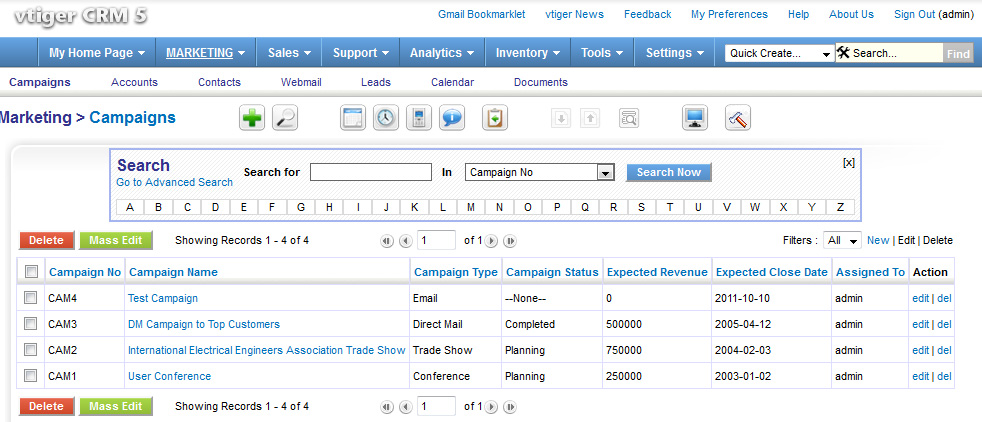Viewport: 982px width, 422px height.
Task: Select the CAM4 row checkbox
Action: coord(31,298)
